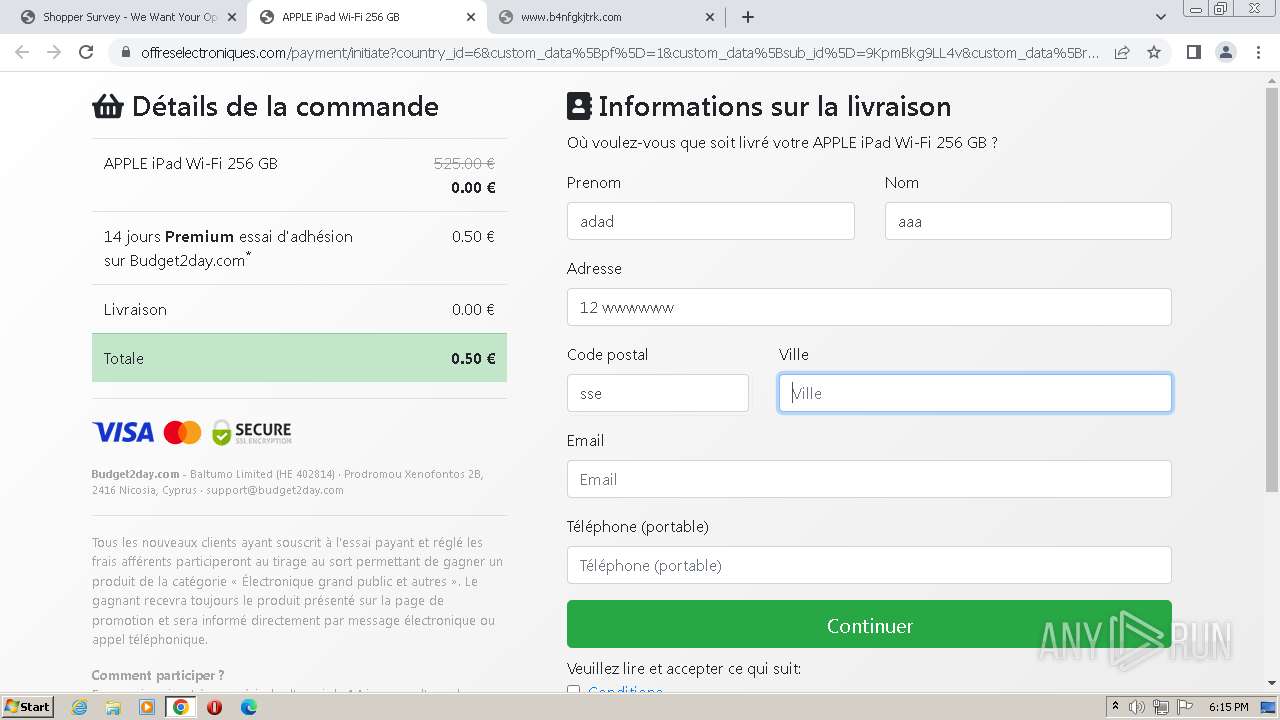Click the address bar URL
The width and height of the screenshot is (1280, 720).
point(620,52)
